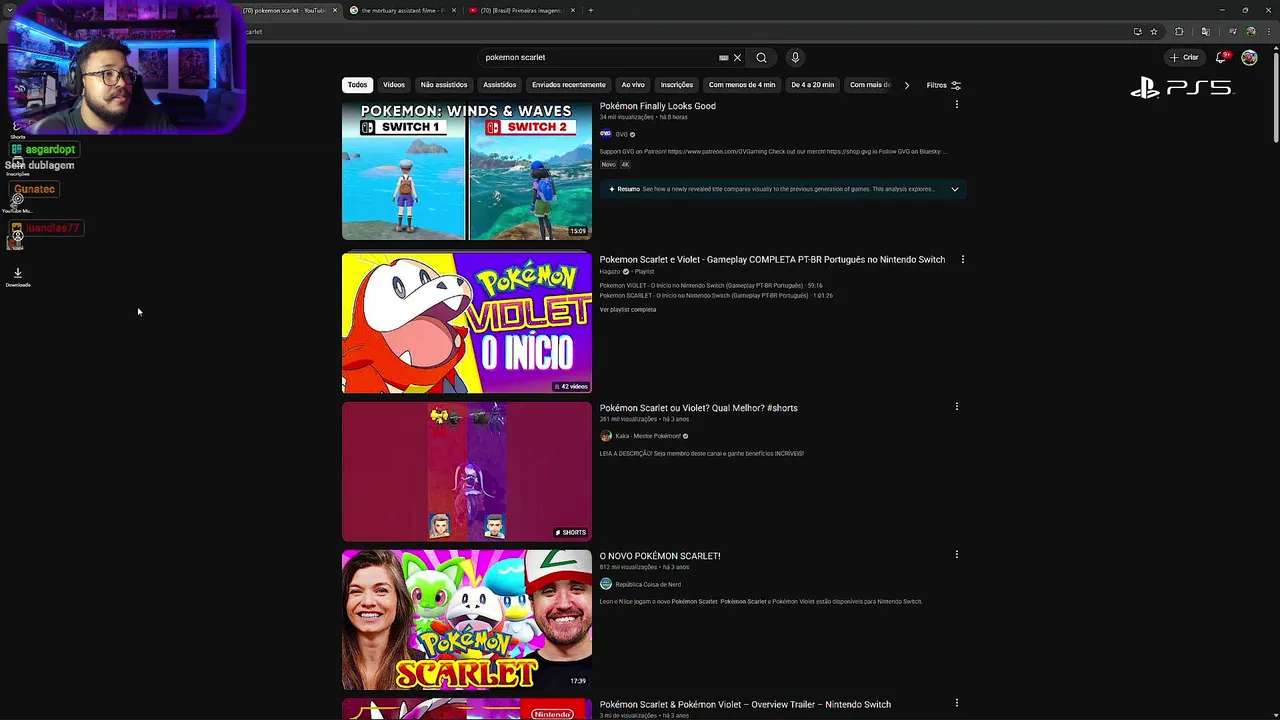Bookmark this page with the star icon
The image size is (1280, 720).
click(x=1154, y=31)
